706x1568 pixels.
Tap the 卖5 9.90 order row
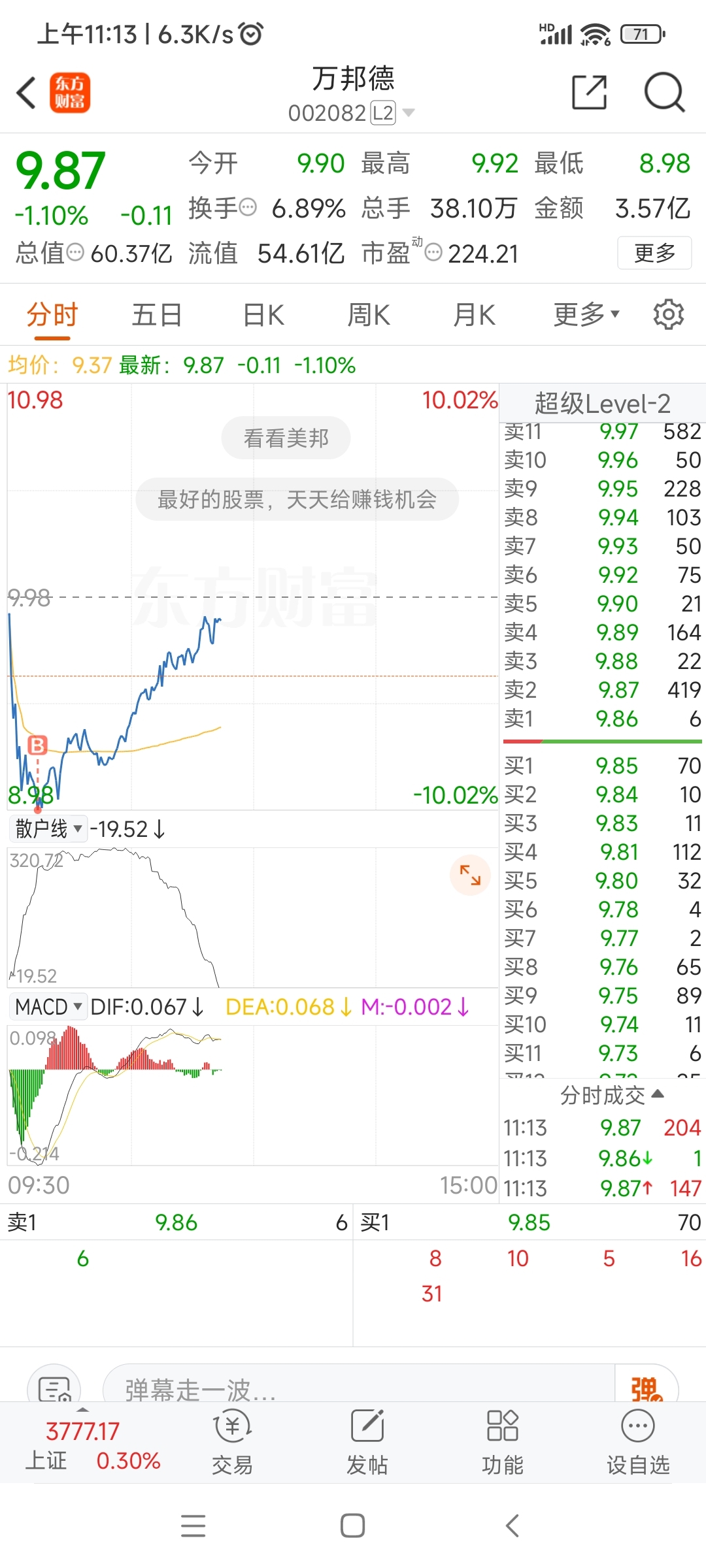click(x=602, y=604)
